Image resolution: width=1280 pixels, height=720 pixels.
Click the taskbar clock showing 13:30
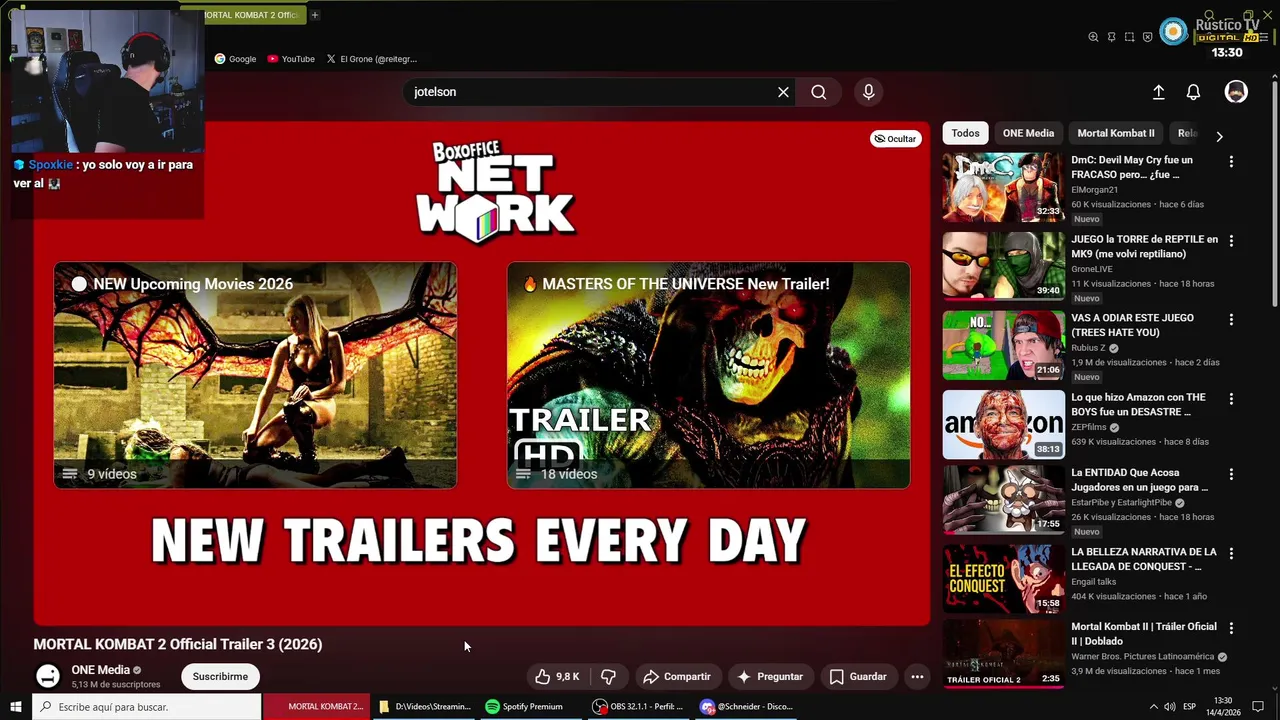click(1223, 707)
